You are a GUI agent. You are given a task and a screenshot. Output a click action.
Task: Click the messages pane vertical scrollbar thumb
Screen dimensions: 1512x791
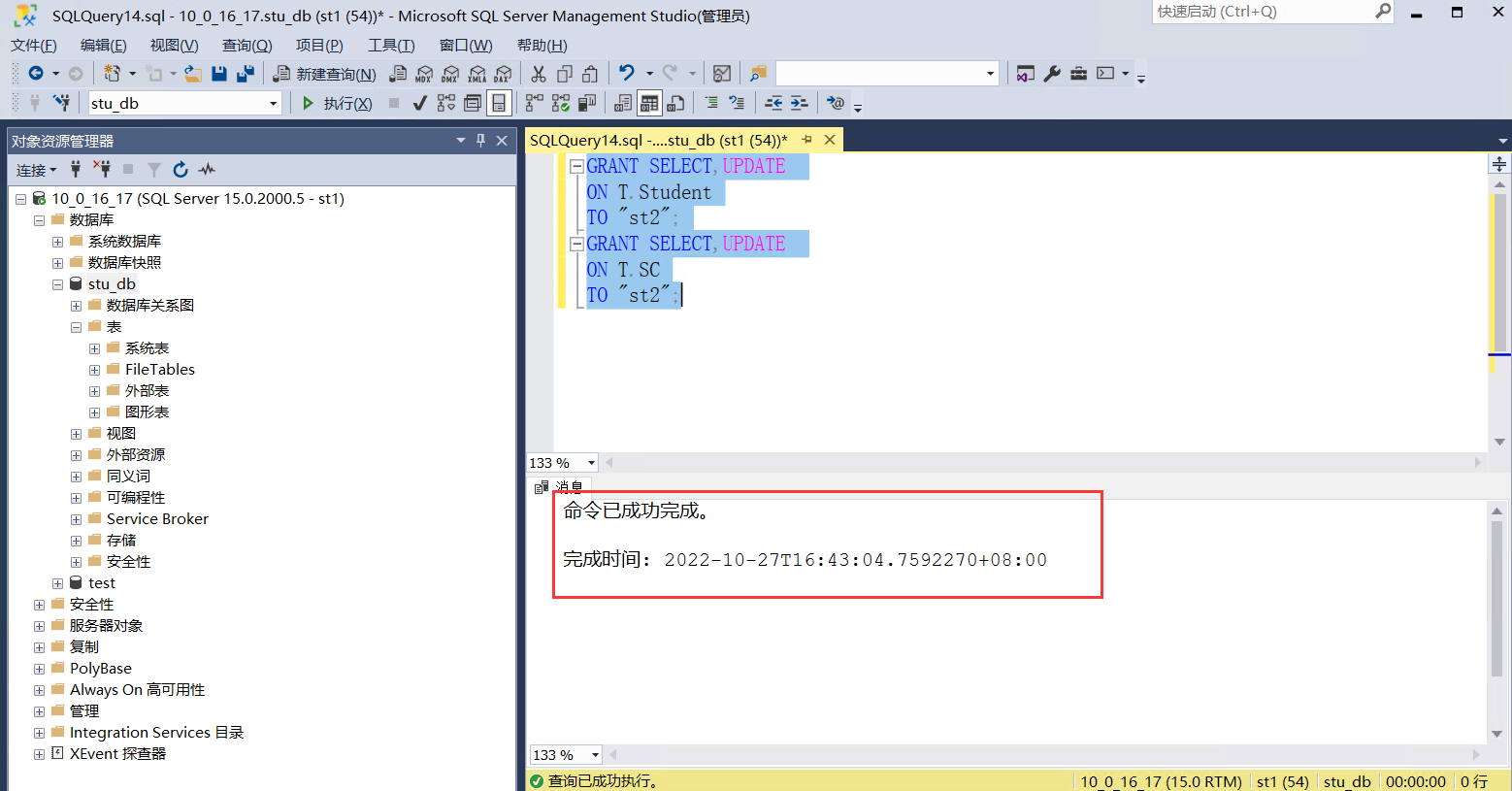[1496, 598]
